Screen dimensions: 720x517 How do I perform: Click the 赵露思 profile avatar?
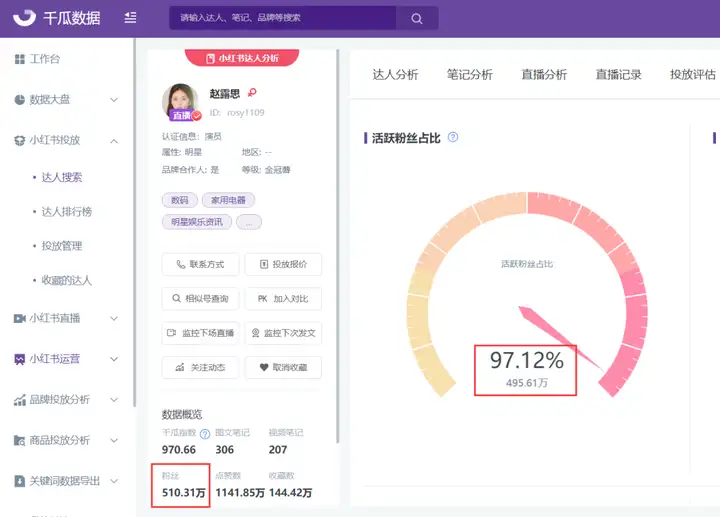click(180, 101)
